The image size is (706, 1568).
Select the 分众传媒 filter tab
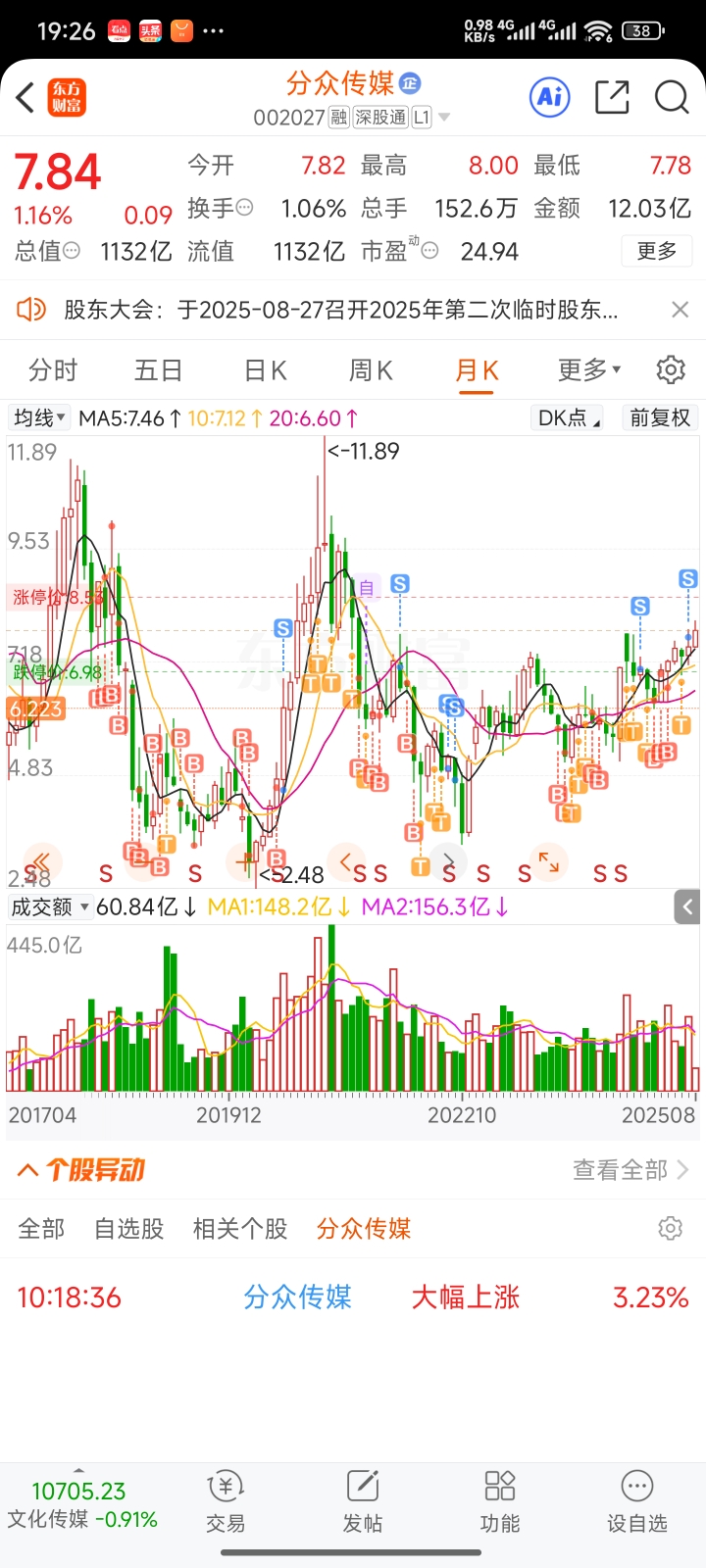click(x=364, y=1229)
